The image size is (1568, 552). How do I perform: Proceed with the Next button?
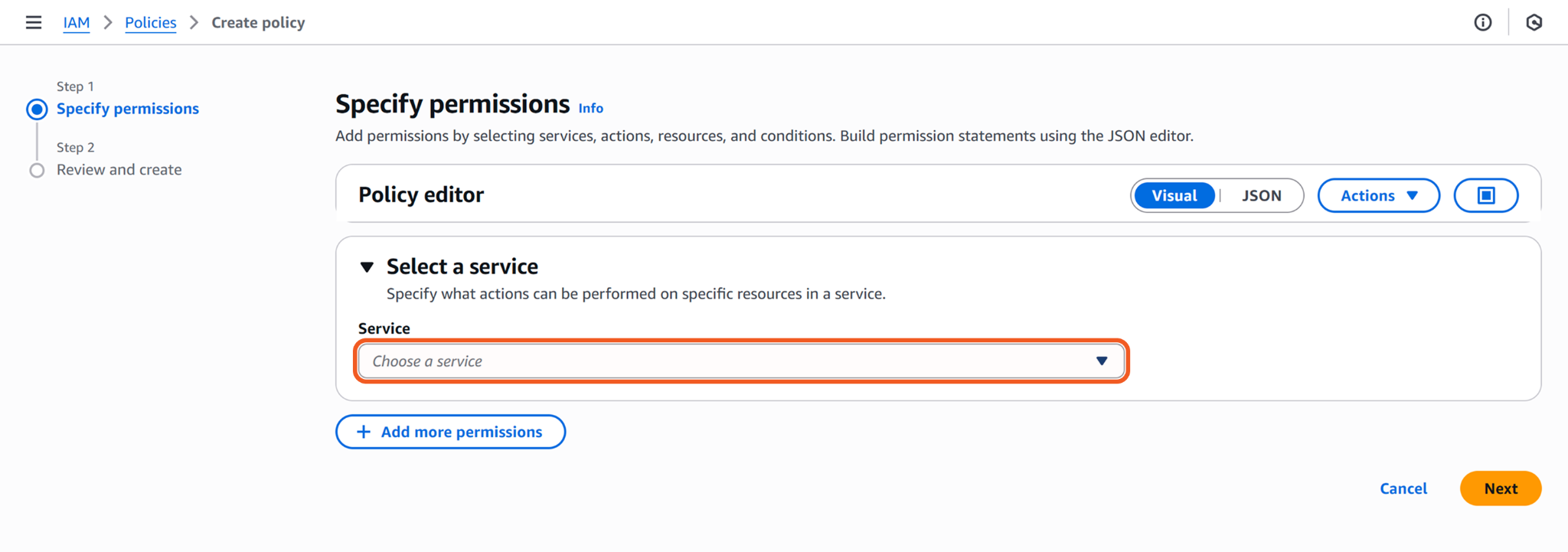pyautogui.click(x=1500, y=488)
